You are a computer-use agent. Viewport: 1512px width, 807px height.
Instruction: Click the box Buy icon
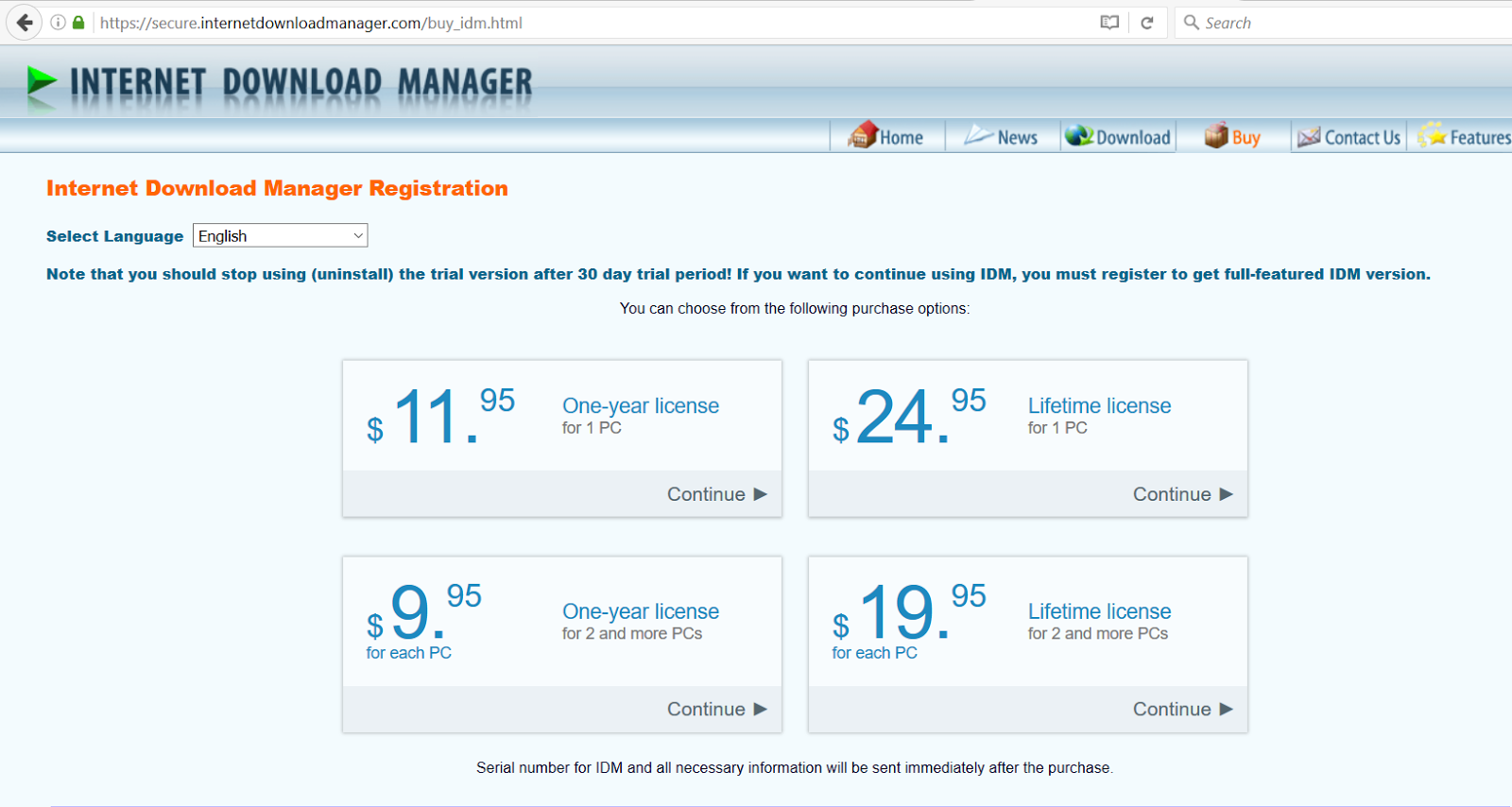click(1216, 135)
